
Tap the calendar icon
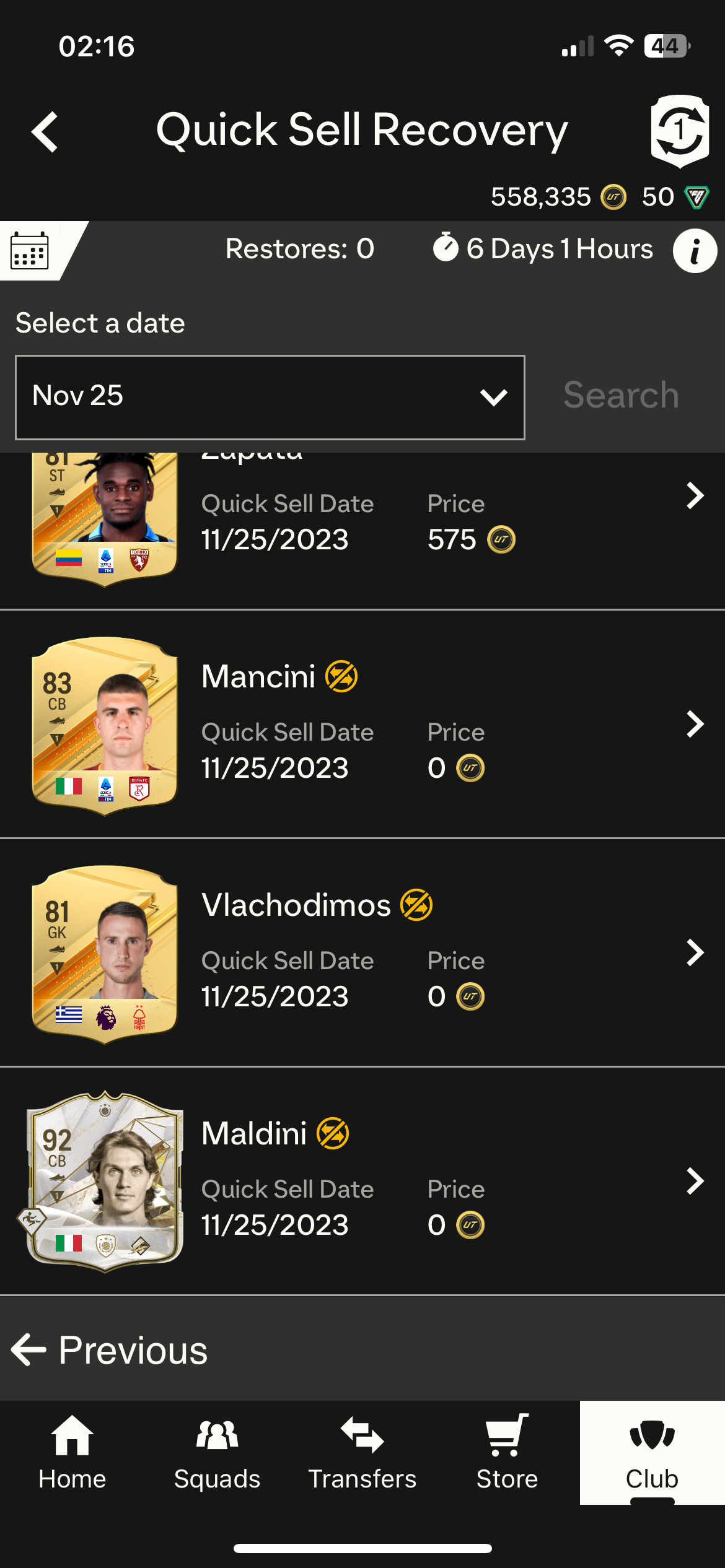pos(30,251)
